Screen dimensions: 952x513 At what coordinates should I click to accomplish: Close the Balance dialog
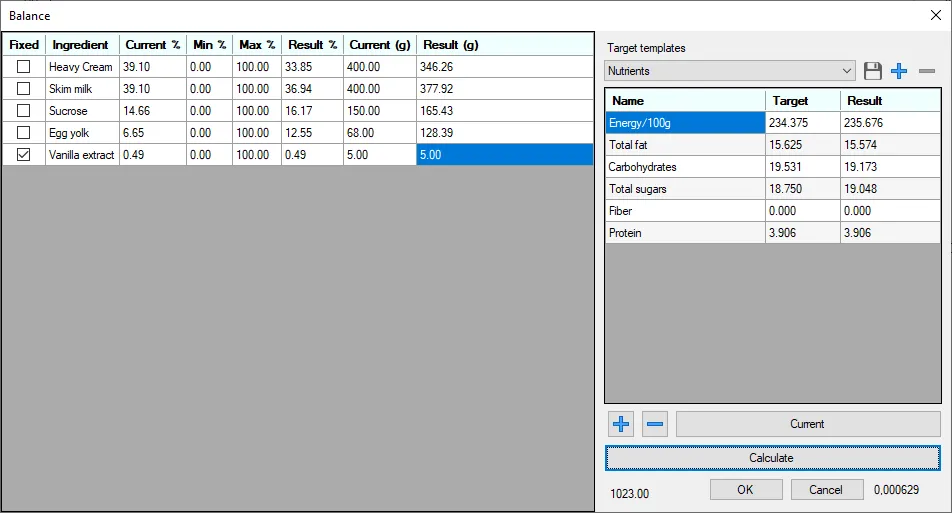936,15
